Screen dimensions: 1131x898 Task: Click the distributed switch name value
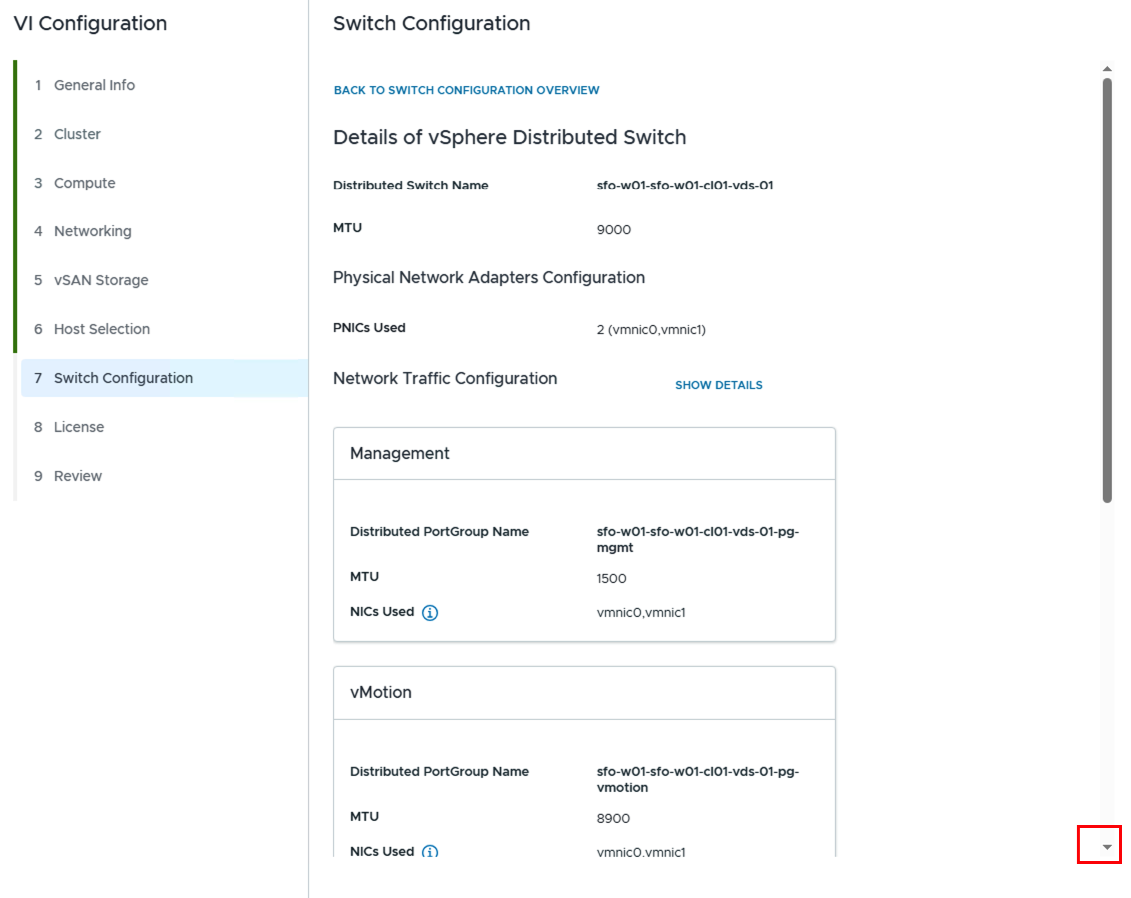coord(685,185)
